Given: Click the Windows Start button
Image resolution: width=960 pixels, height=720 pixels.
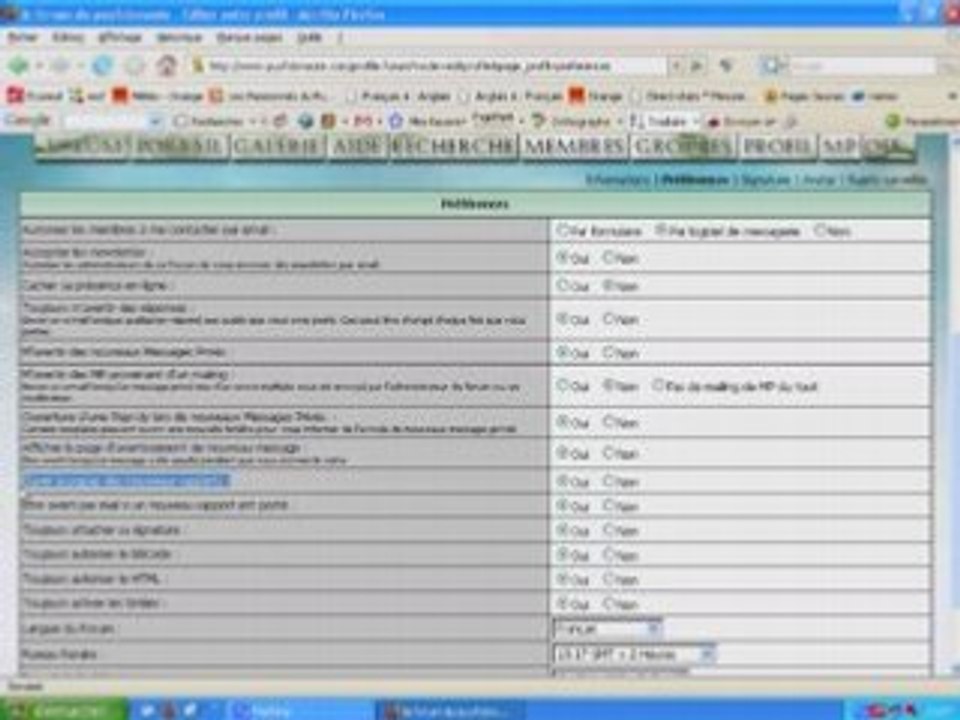Looking at the screenshot, I should 64,710.
